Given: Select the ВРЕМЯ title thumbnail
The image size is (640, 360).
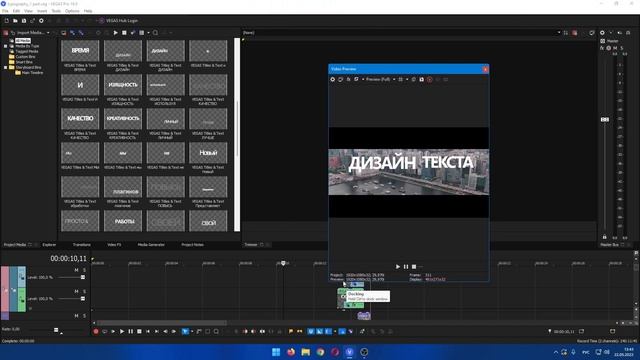Looking at the screenshot, I should (x=80, y=51).
